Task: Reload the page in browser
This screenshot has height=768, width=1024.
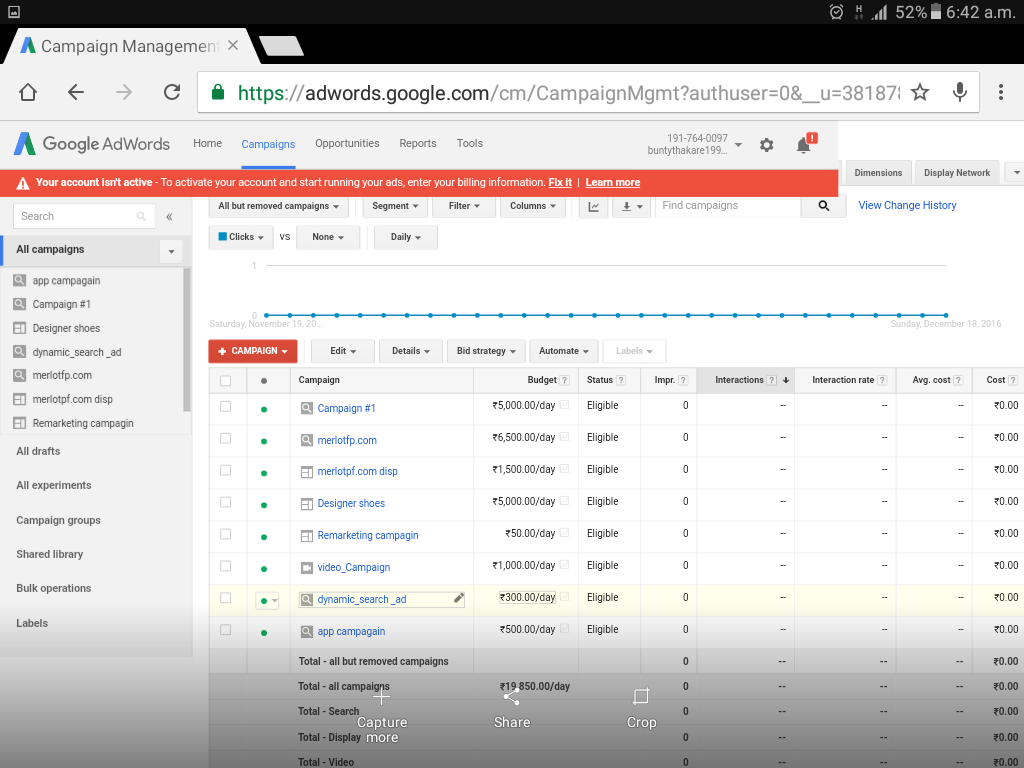Action: coord(172,92)
